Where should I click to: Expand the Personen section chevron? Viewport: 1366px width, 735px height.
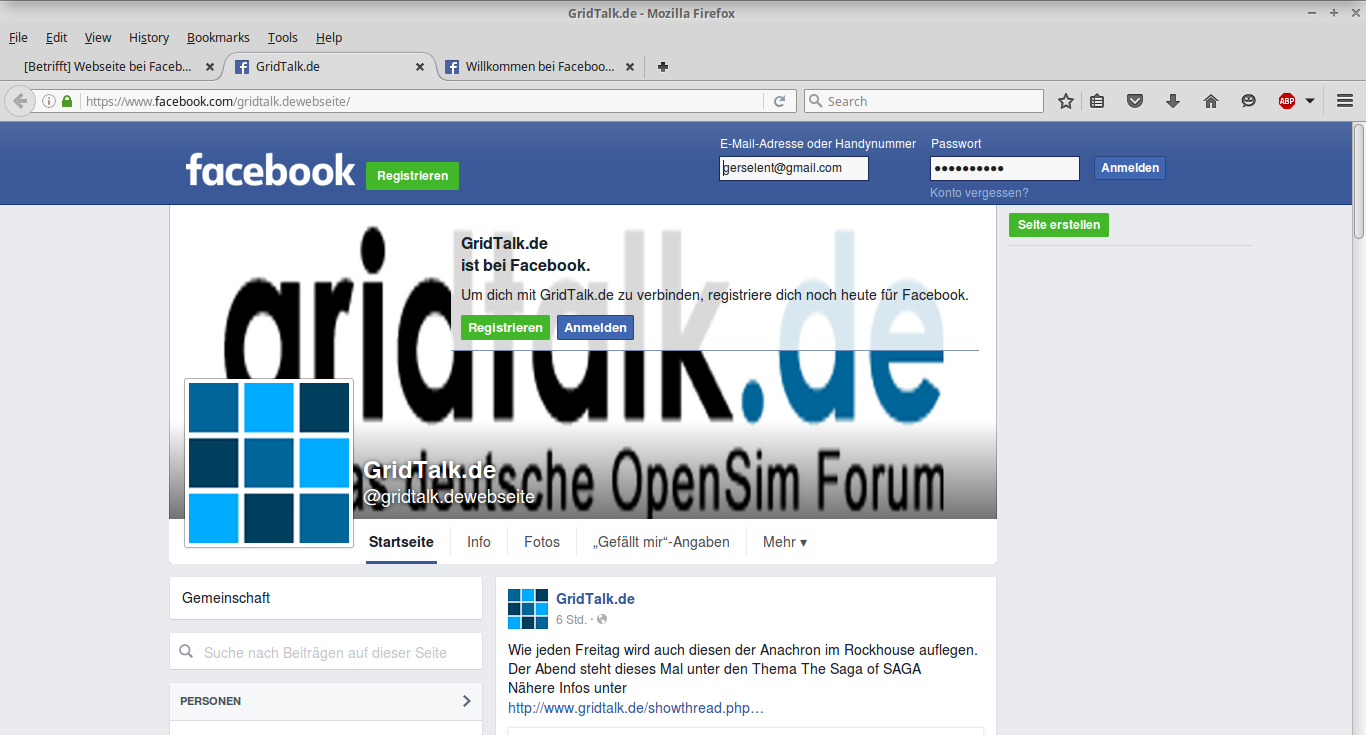466,701
